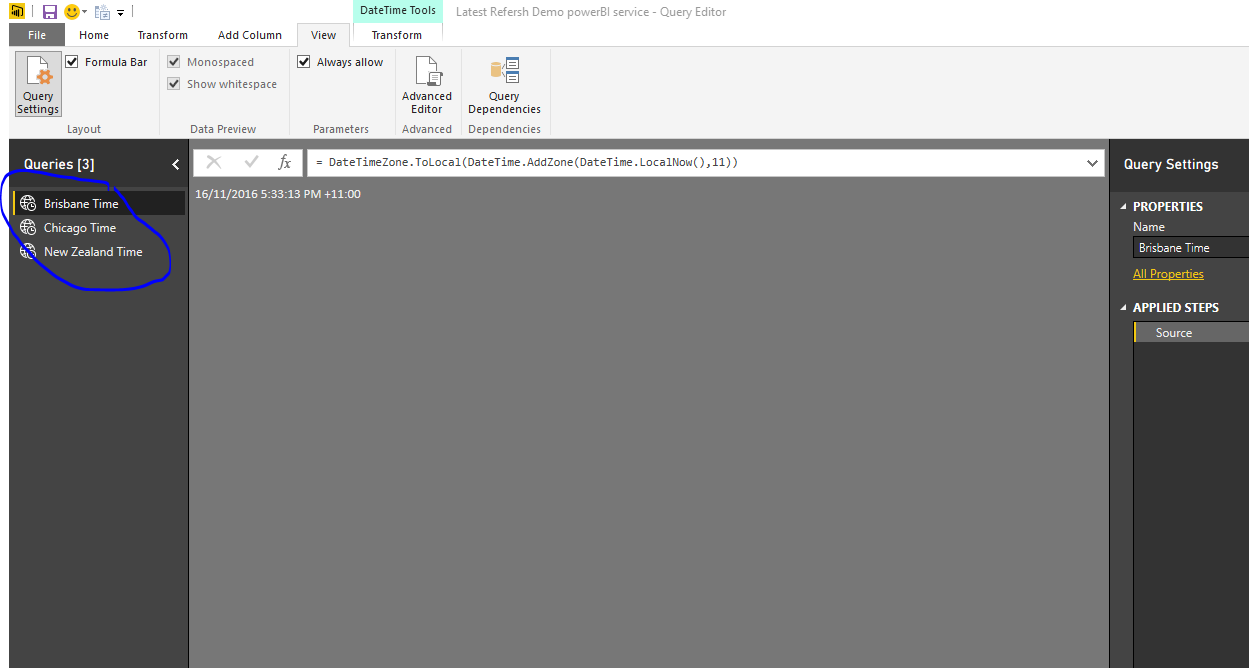Select the Chicago Time query
The image size is (1249, 668).
point(99,227)
